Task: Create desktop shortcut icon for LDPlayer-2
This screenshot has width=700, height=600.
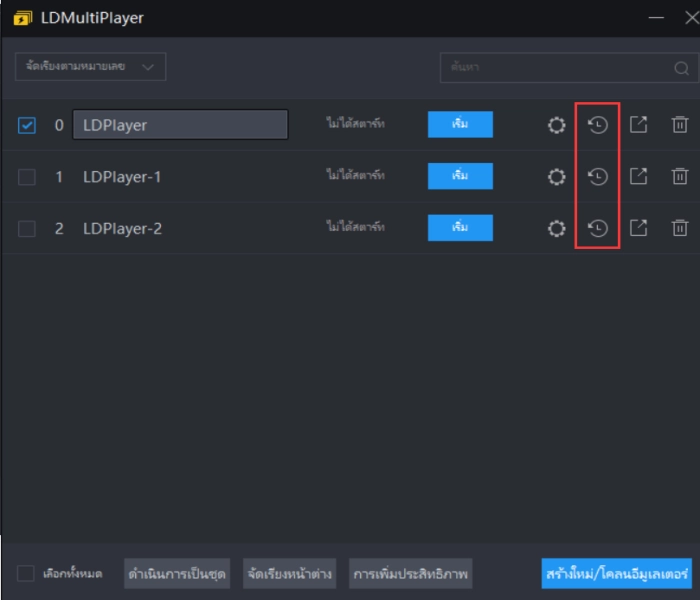Action: [x=638, y=228]
